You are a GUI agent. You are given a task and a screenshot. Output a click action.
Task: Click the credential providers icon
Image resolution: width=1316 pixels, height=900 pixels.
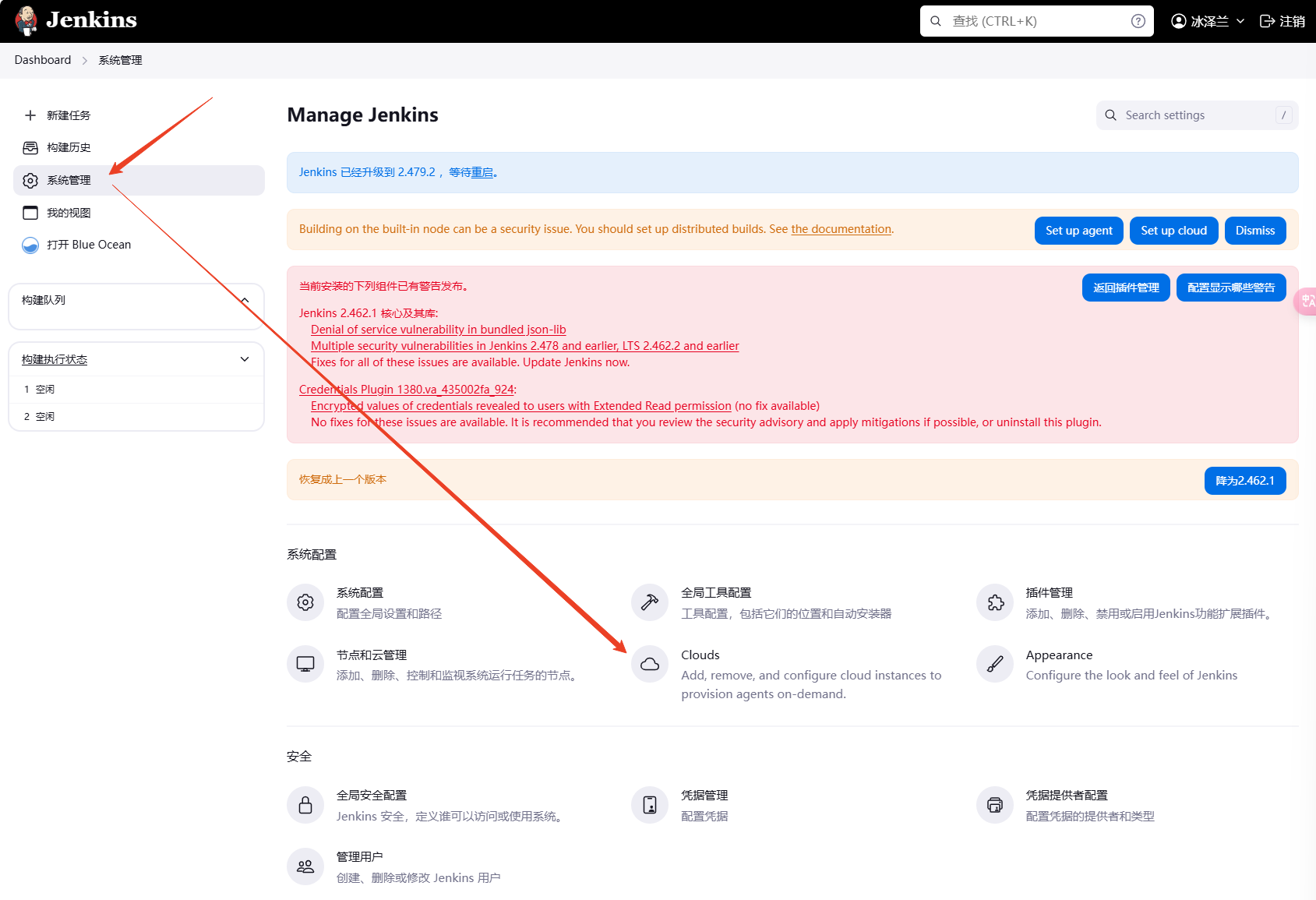coord(995,805)
